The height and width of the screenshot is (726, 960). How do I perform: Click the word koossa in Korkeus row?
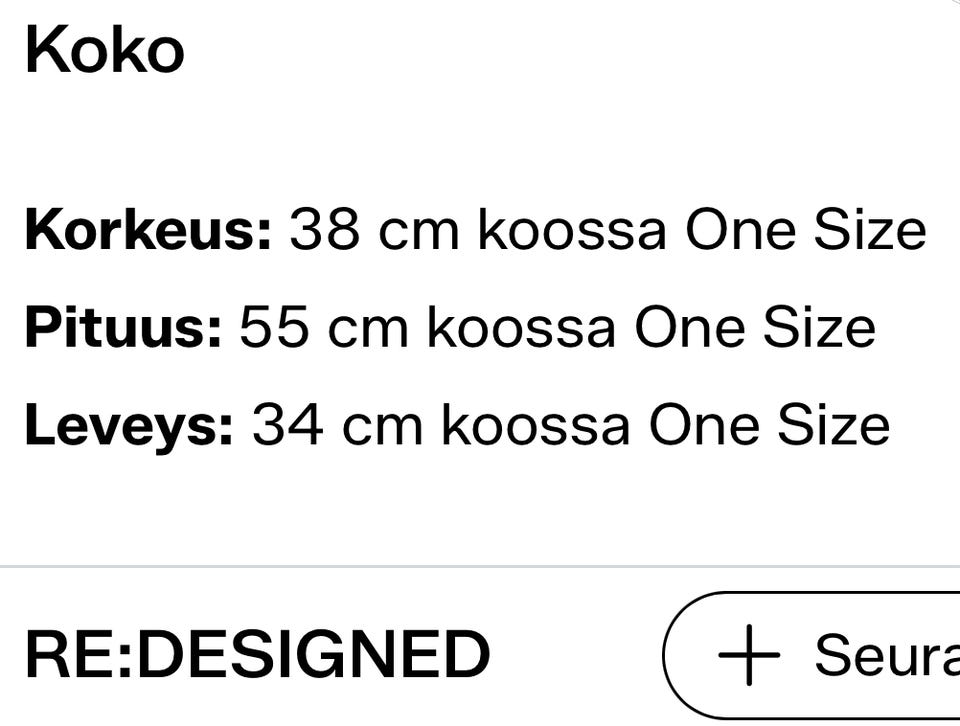(x=571, y=230)
